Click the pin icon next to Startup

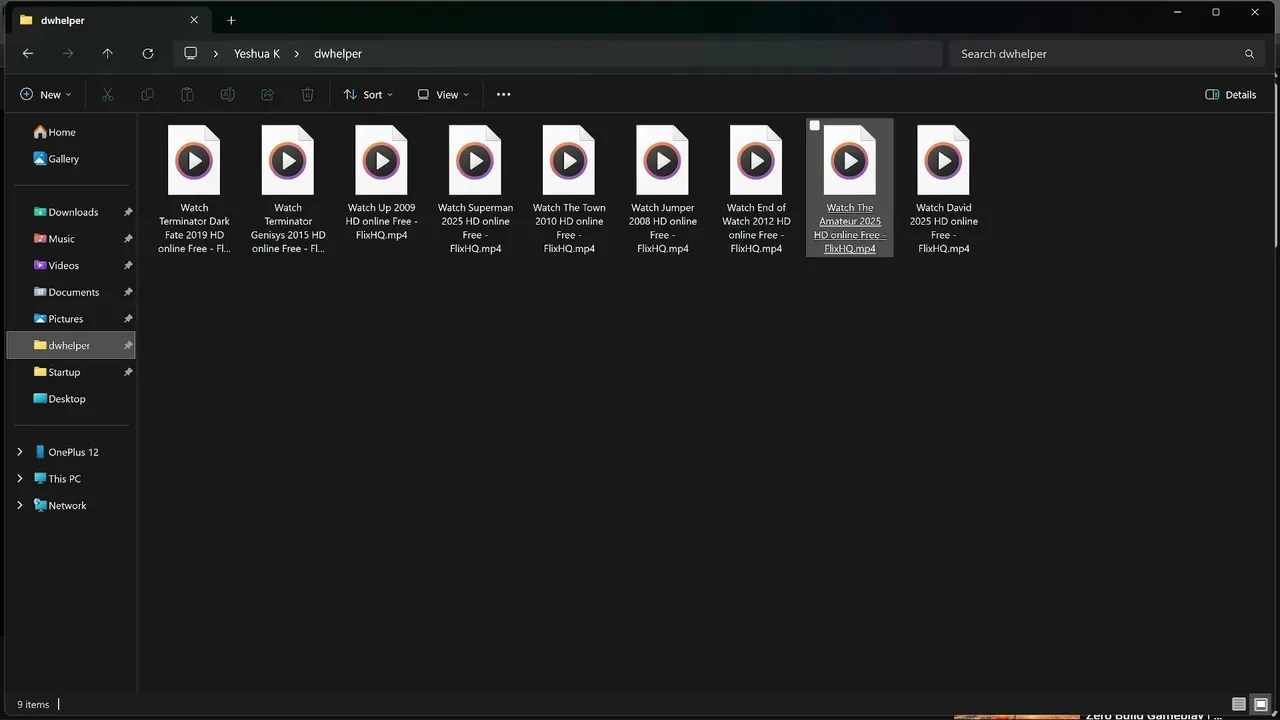coord(128,372)
